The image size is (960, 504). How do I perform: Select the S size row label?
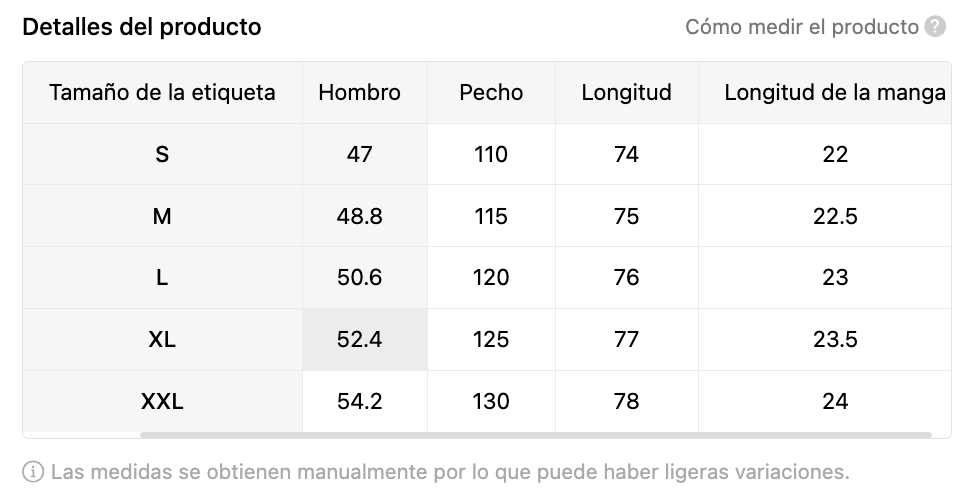pos(162,155)
